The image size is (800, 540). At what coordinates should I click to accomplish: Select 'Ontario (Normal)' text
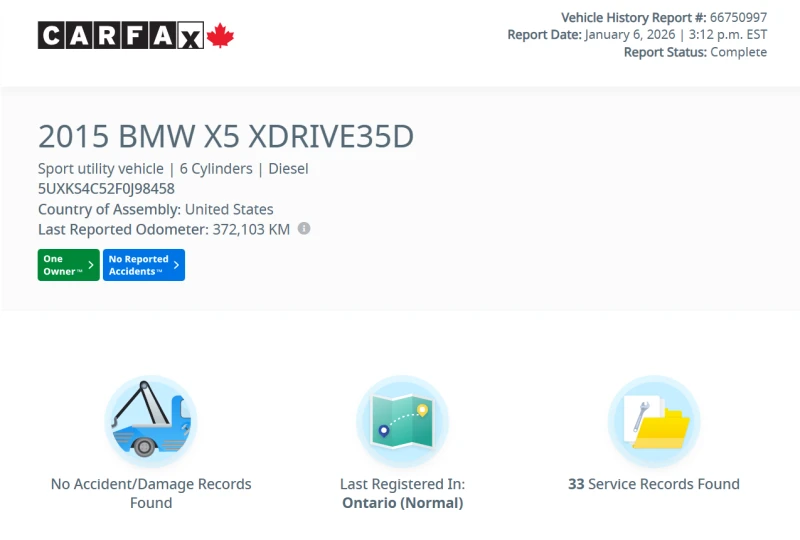[403, 503]
